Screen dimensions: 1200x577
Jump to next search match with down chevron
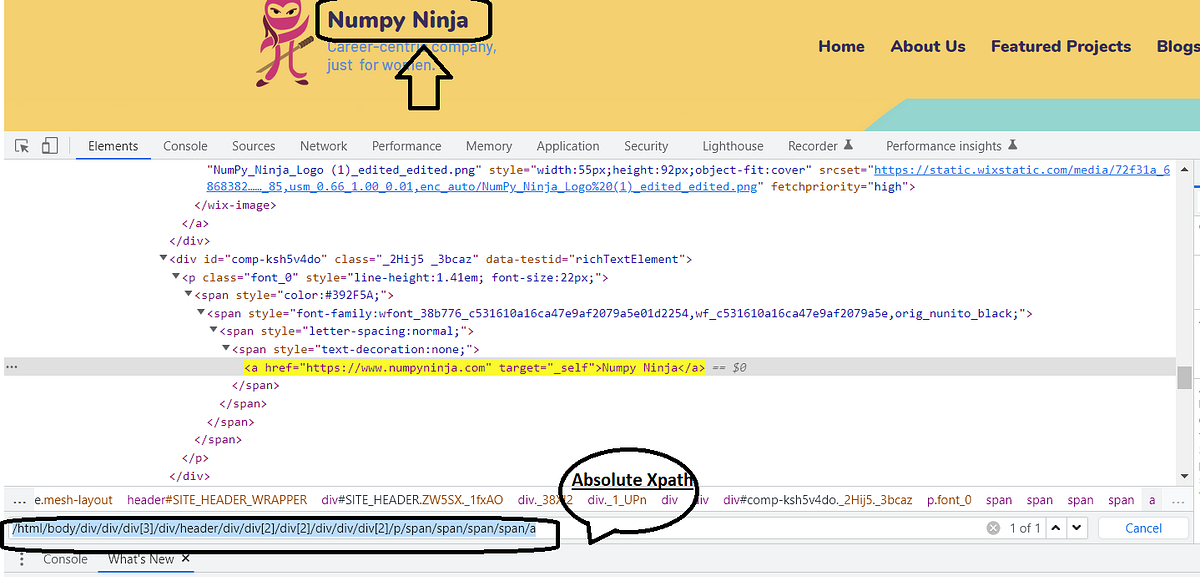1076,528
